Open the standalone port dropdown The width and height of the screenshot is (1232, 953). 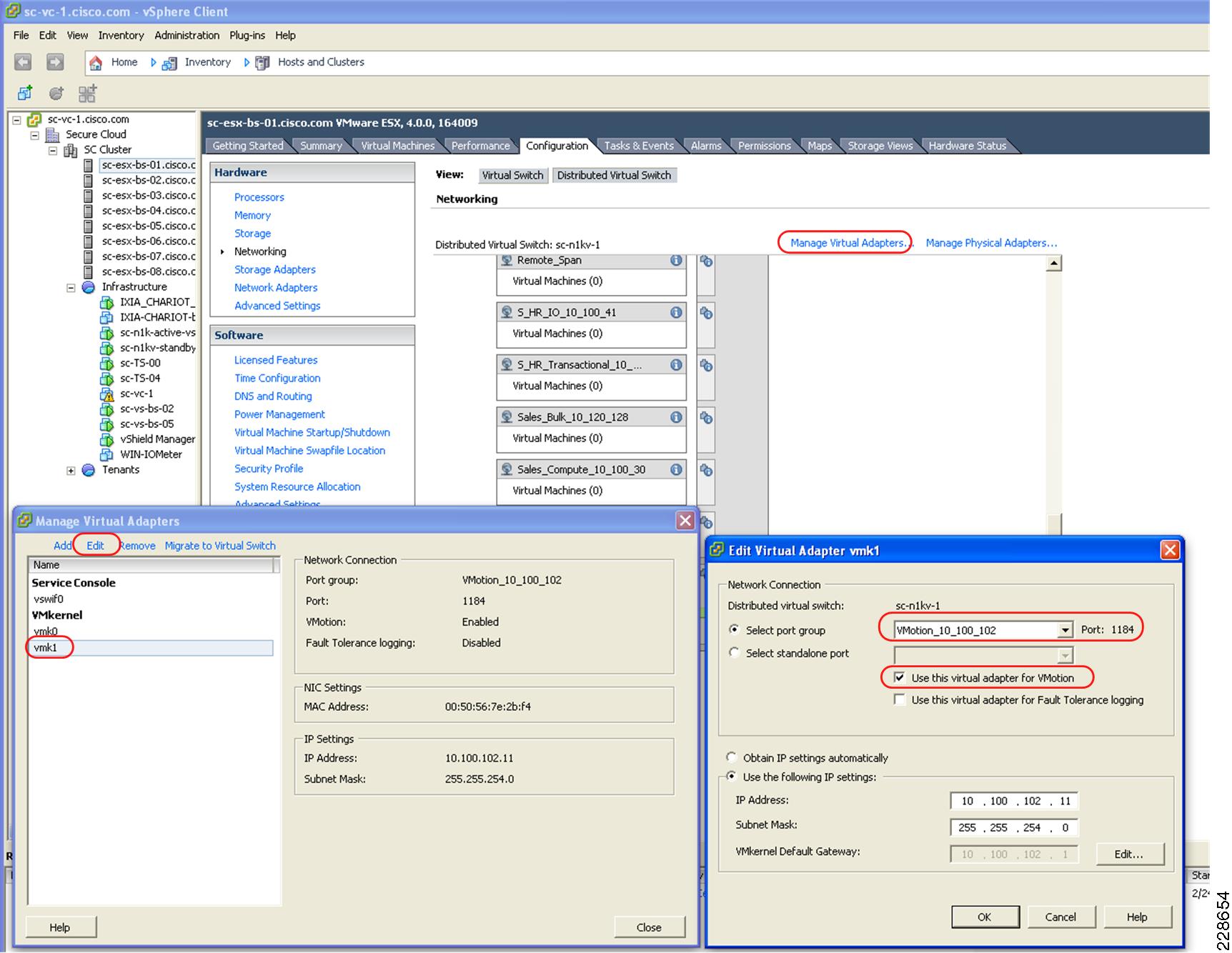coord(1065,655)
